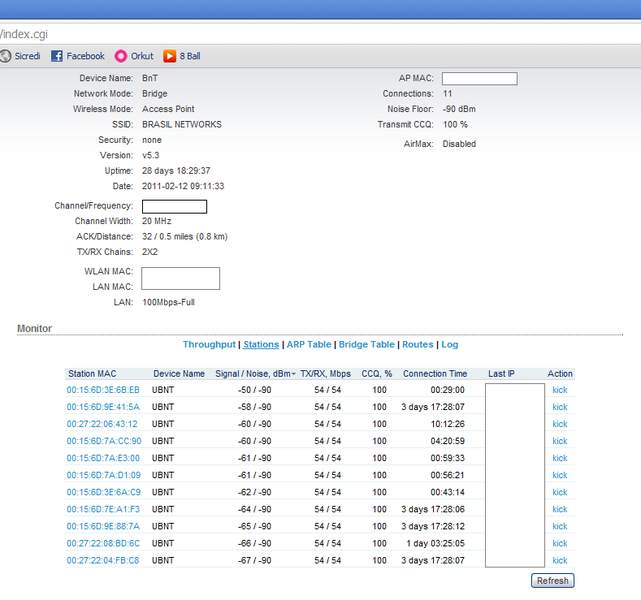Click the Device Name column header
This screenshot has width=641, height=600.
(x=179, y=374)
